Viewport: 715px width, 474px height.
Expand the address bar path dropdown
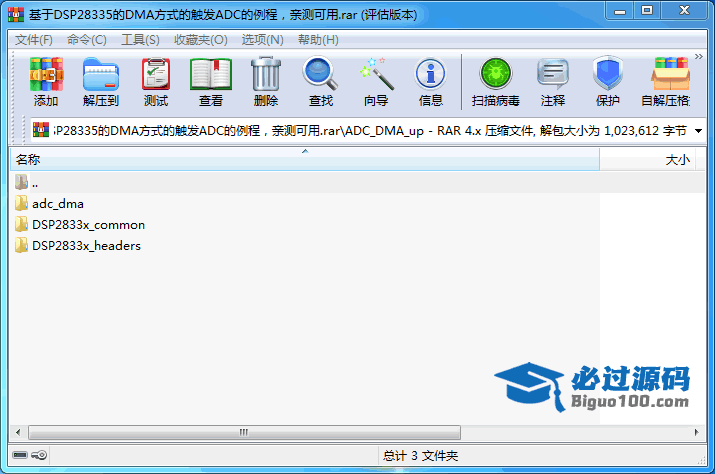[x=698, y=131]
